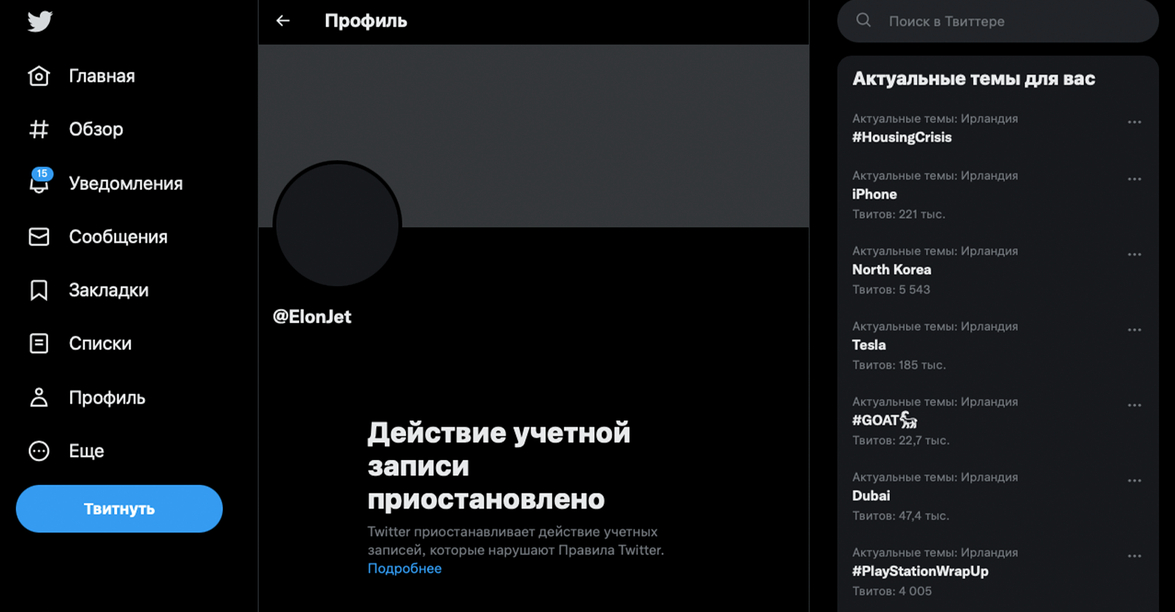Go back using the arrow icon
The image size is (1175, 612).
[283, 21]
